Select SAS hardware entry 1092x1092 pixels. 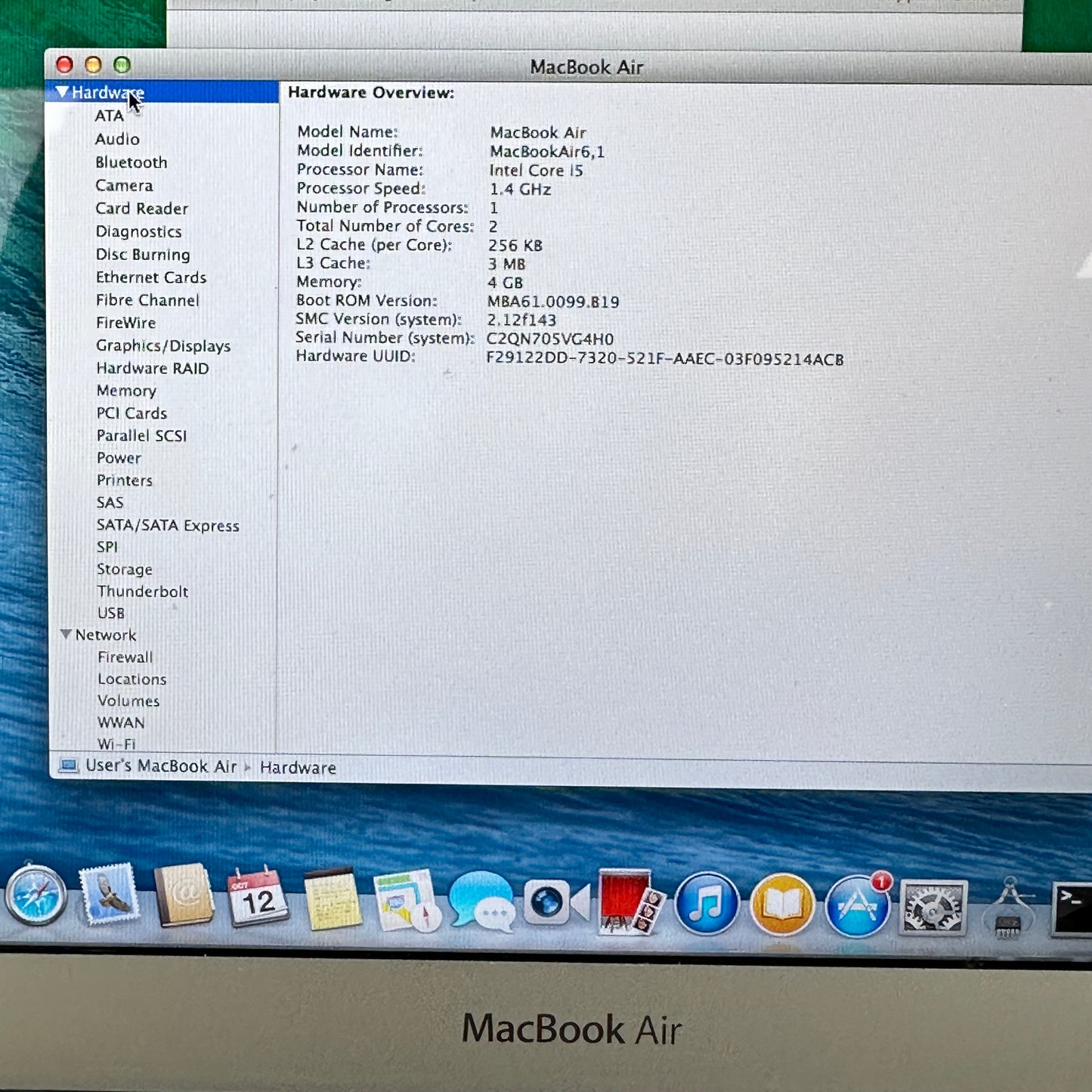click(110, 503)
